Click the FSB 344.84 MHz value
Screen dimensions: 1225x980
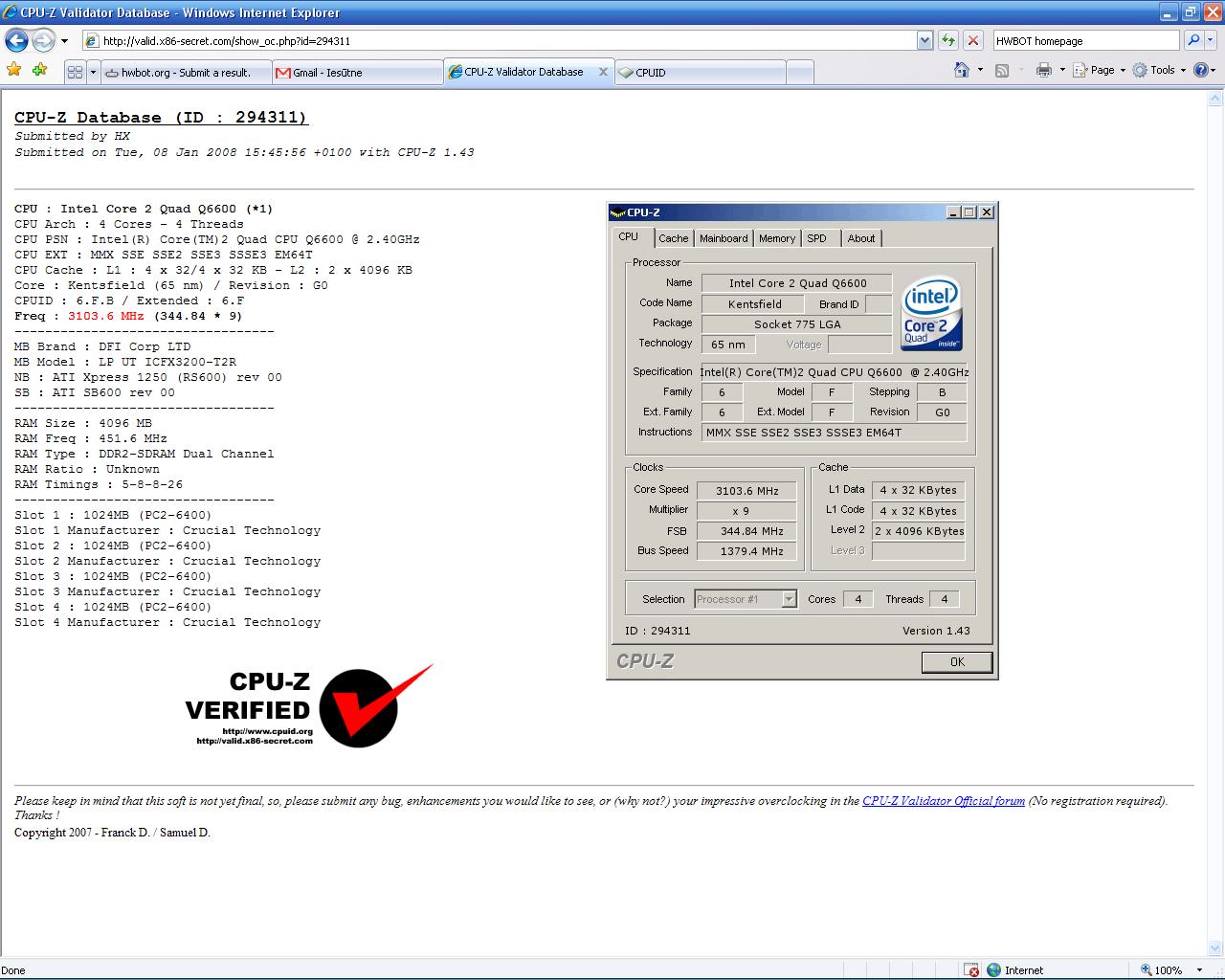pyautogui.click(x=746, y=530)
